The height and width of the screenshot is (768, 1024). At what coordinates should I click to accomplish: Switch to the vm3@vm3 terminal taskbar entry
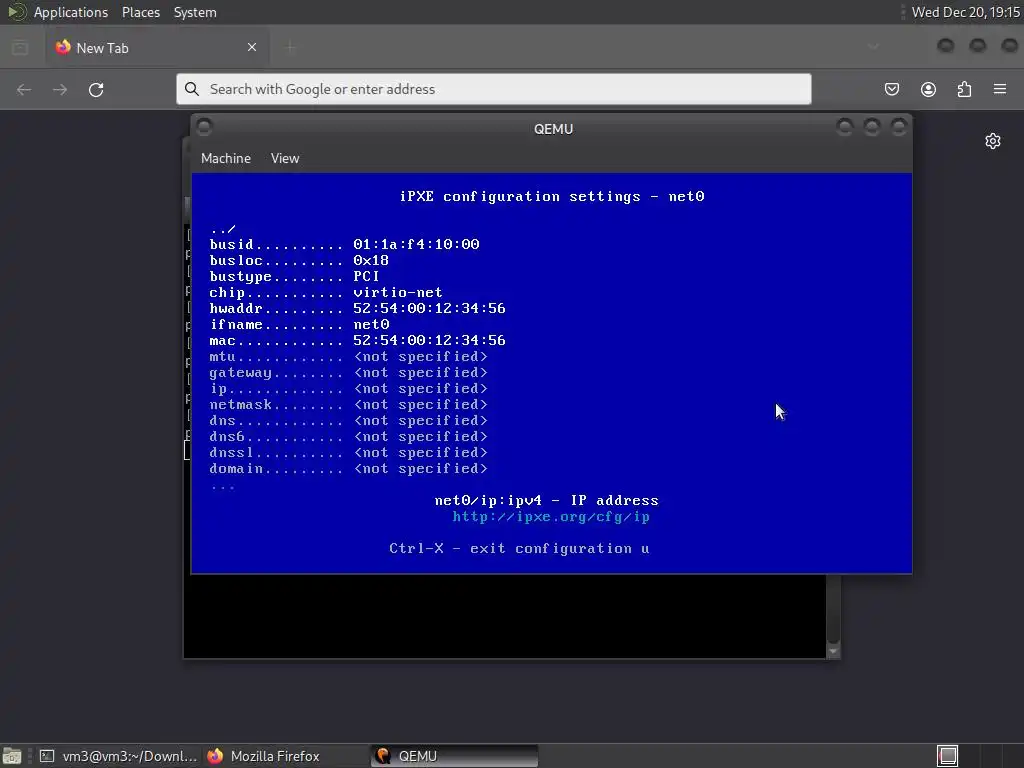click(x=118, y=756)
